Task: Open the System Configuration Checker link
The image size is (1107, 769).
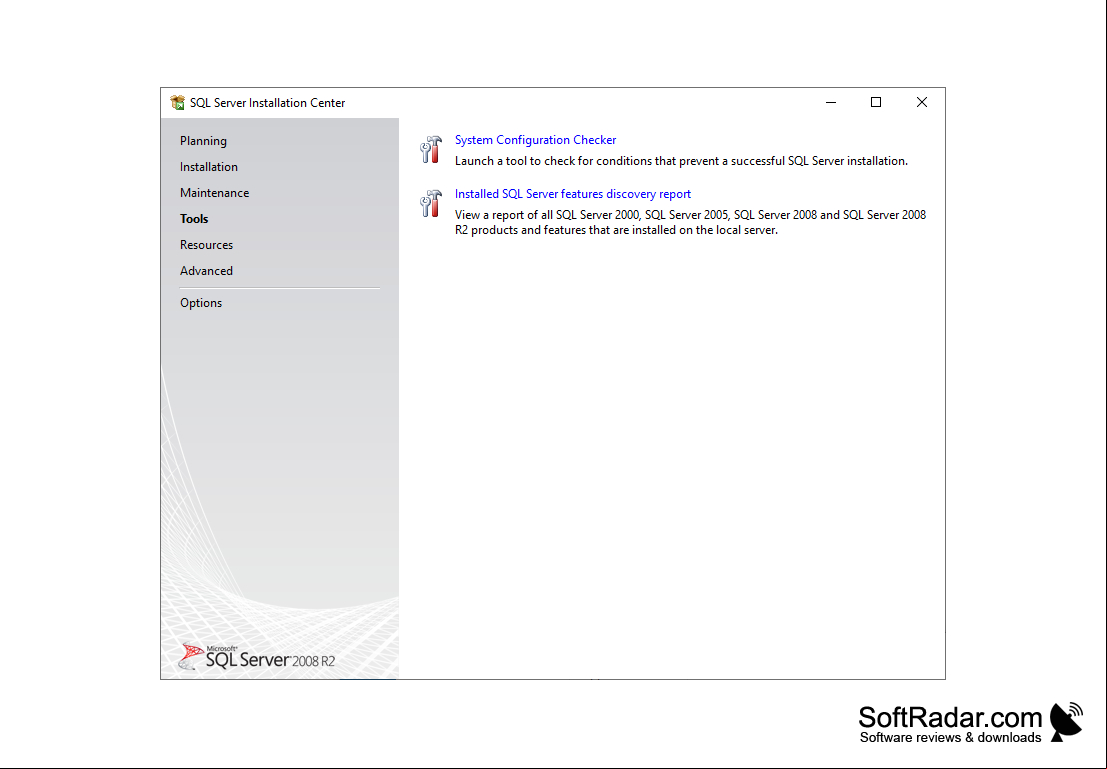Action: (535, 140)
